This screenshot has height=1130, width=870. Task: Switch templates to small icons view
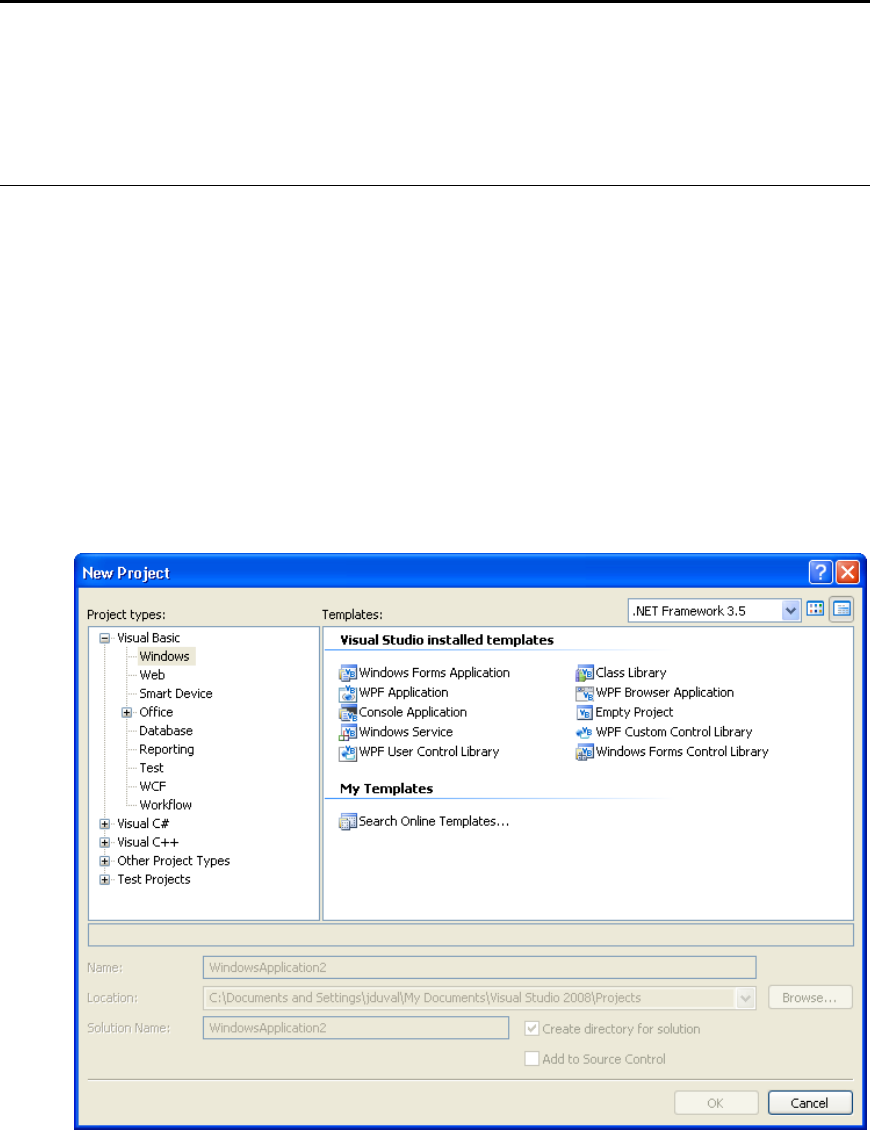(x=841, y=609)
